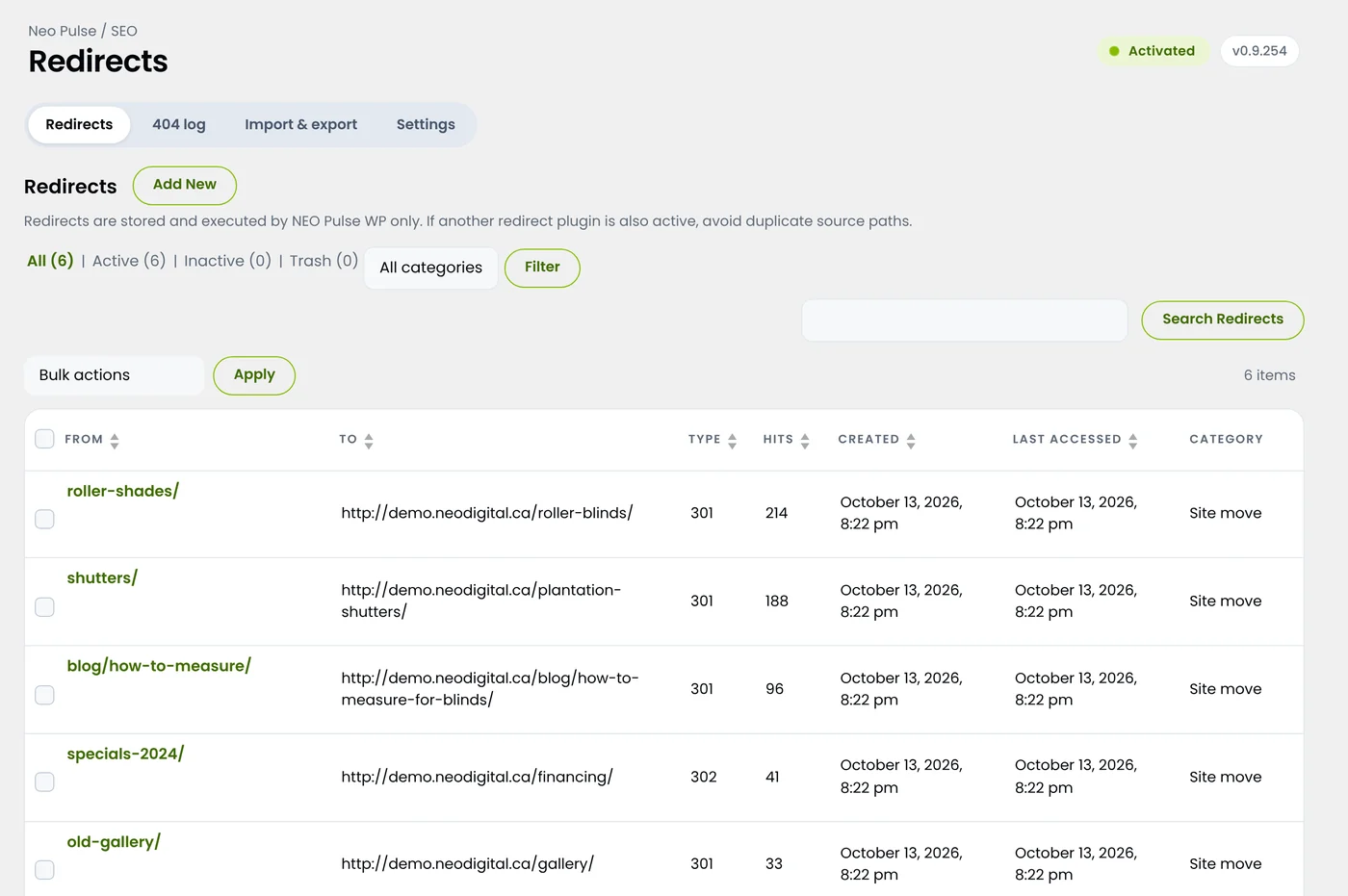Select the old-gallery/ row checkbox
The width and height of the screenshot is (1348, 896).
coord(44,870)
